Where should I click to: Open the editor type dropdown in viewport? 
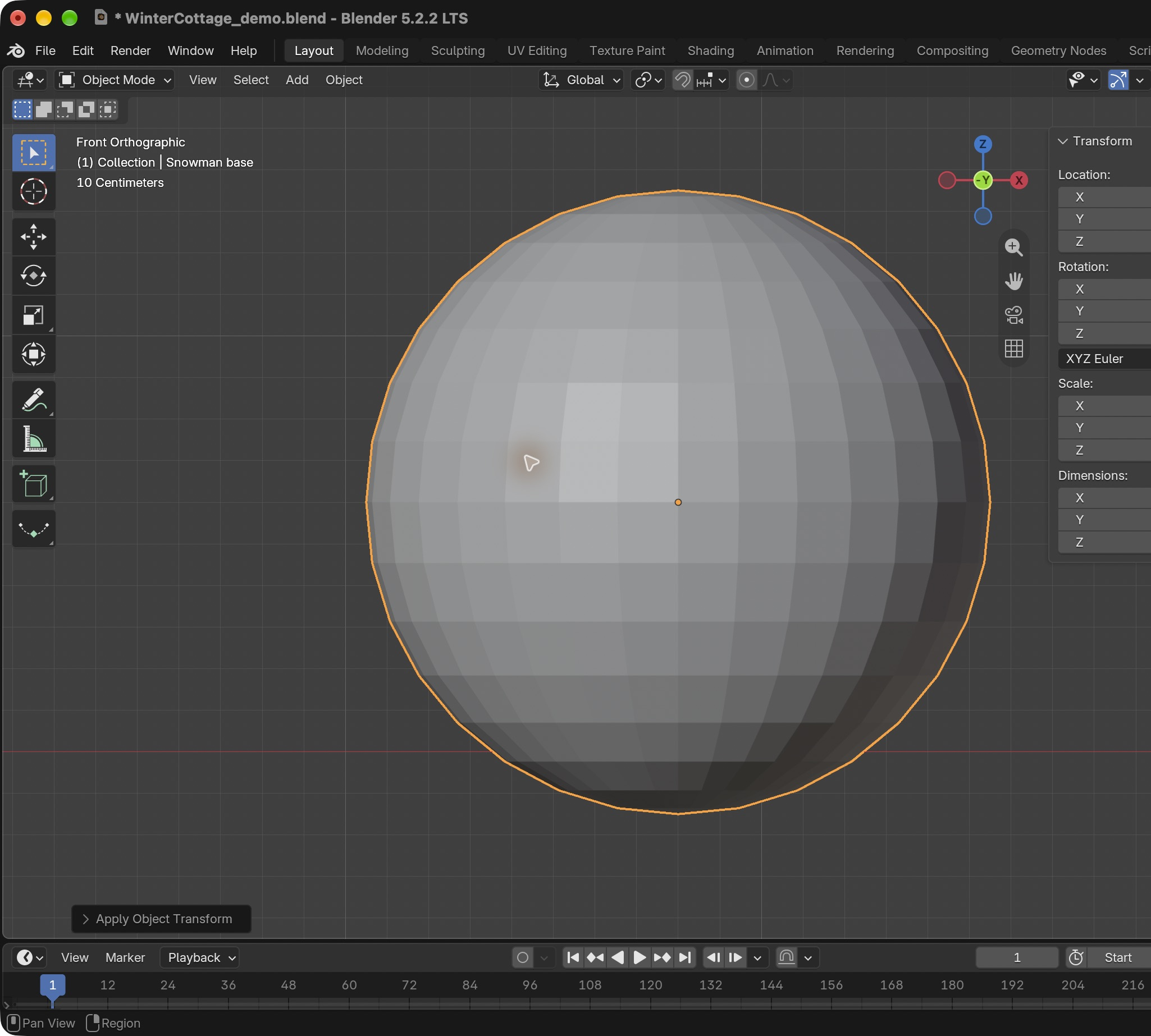pyautogui.click(x=30, y=80)
